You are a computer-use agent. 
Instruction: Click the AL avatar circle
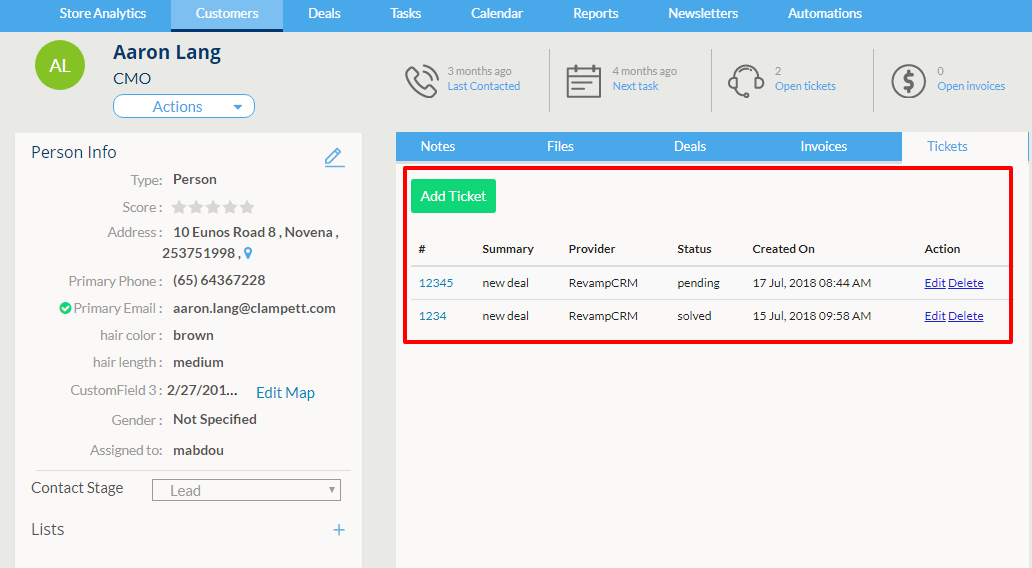[x=60, y=65]
